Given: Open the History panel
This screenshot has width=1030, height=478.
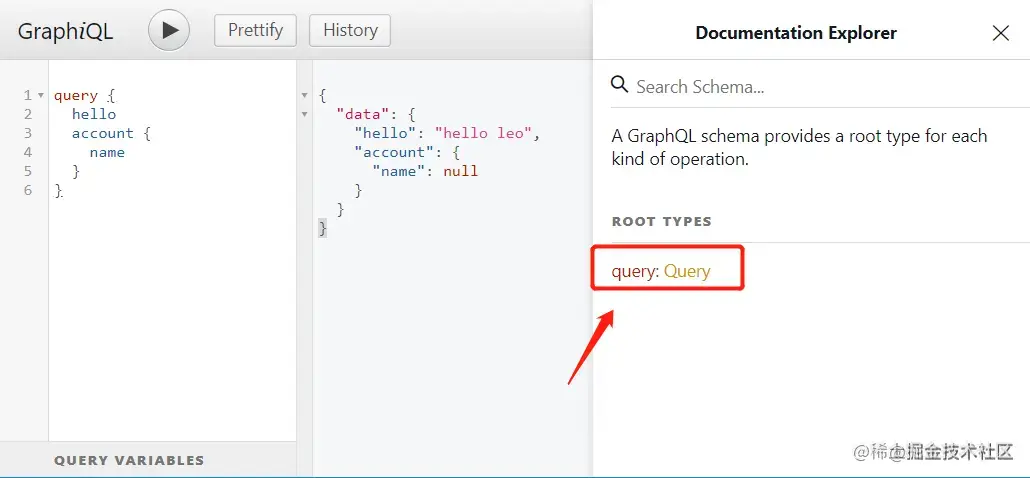Looking at the screenshot, I should point(350,30).
